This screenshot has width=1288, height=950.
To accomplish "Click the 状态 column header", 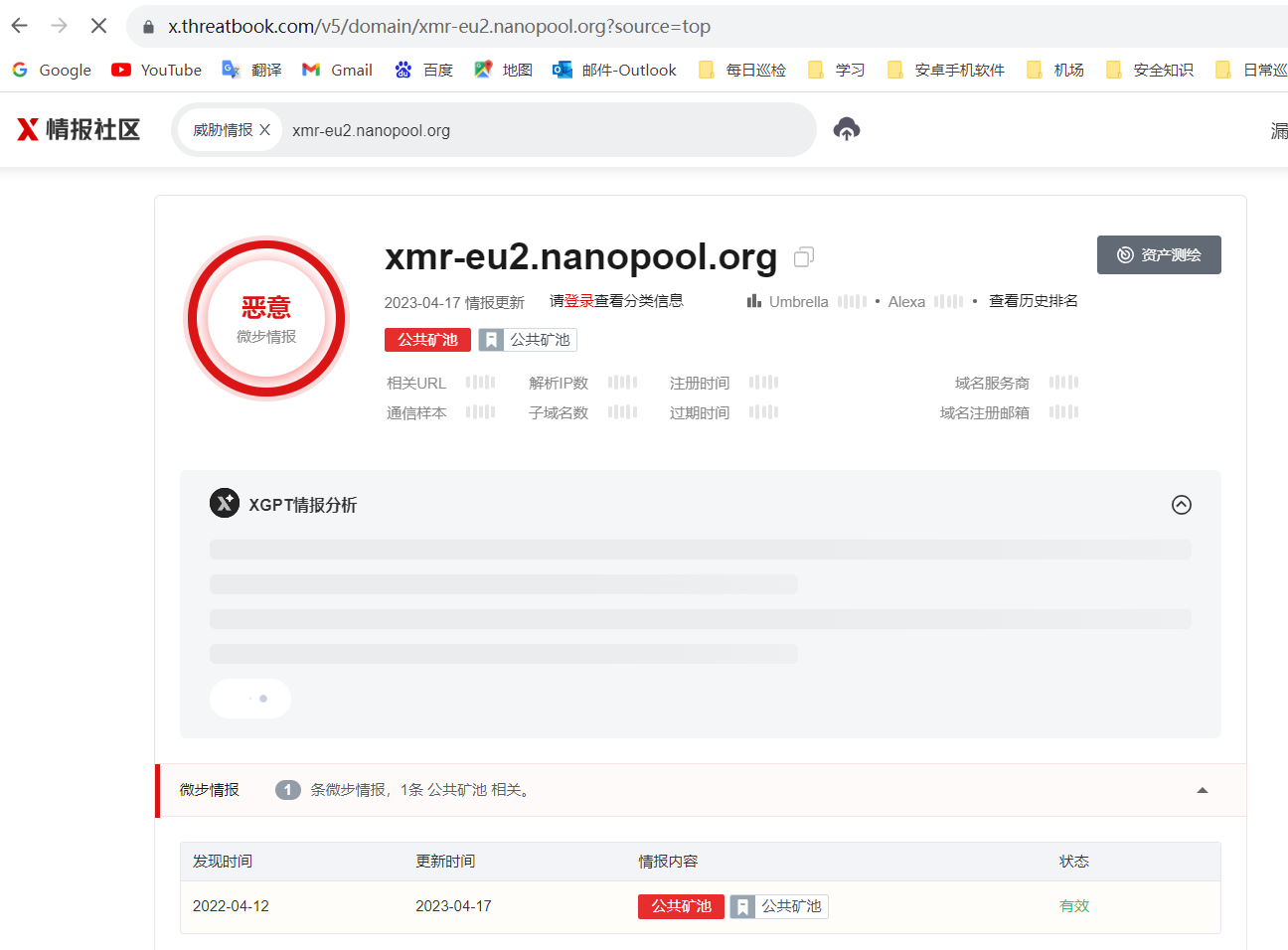I will (1074, 861).
